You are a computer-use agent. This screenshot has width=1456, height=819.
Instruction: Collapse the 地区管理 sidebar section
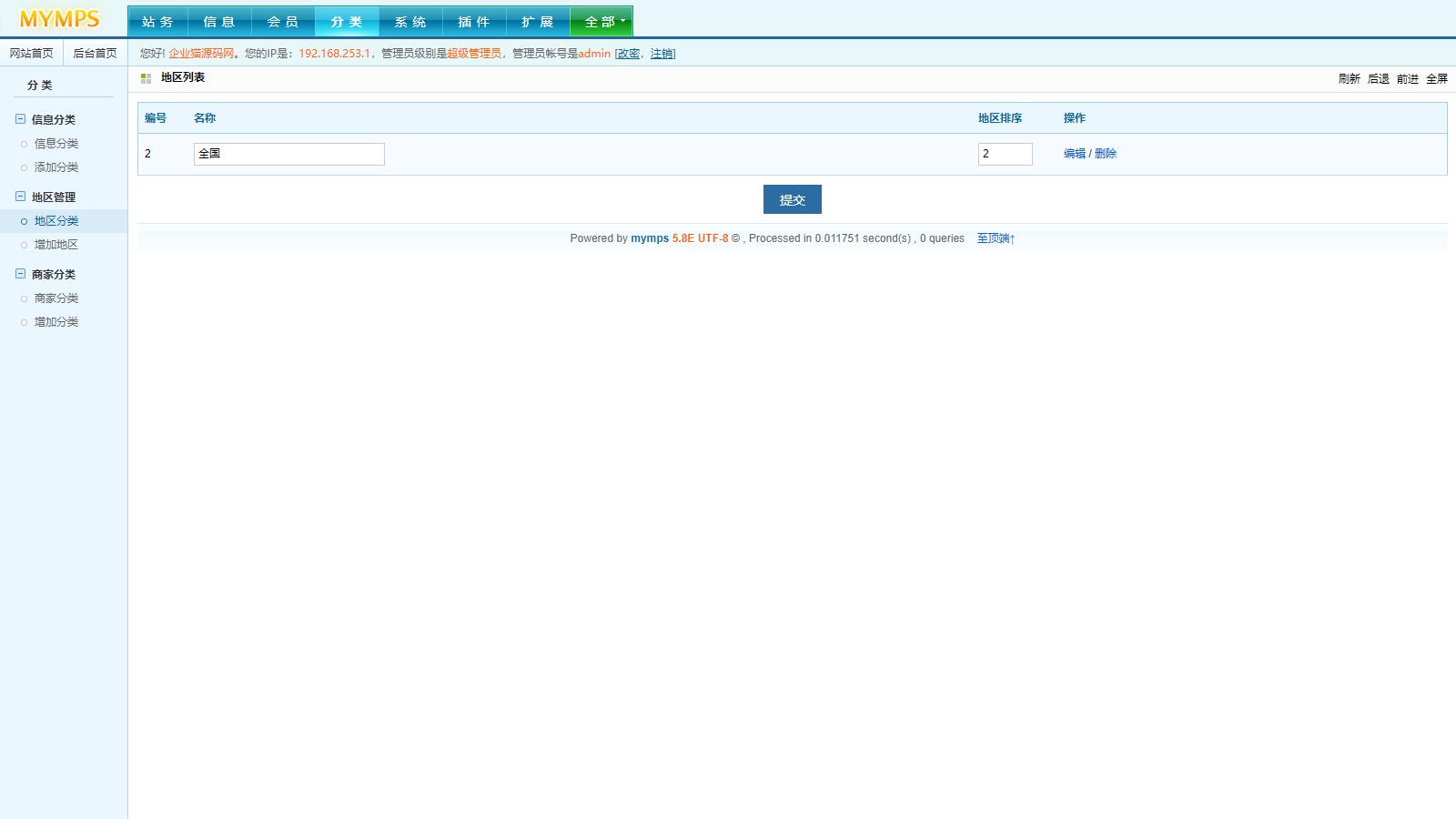[x=20, y=197]
